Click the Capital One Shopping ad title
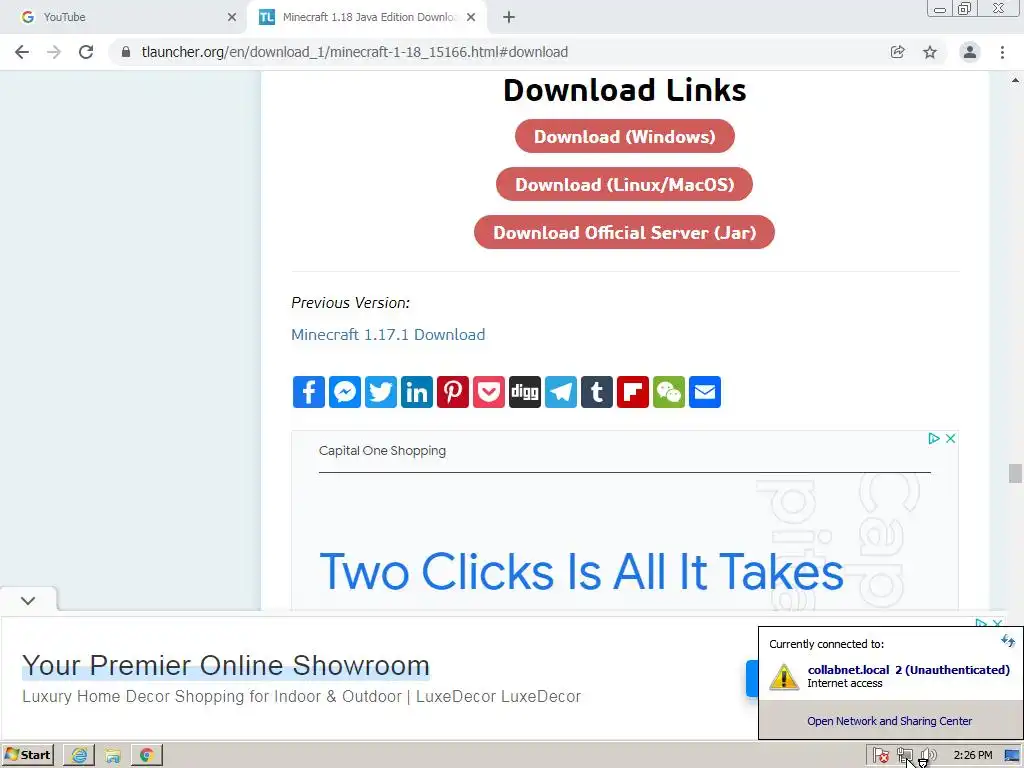Screen dimensions: 1024x768 382,451
